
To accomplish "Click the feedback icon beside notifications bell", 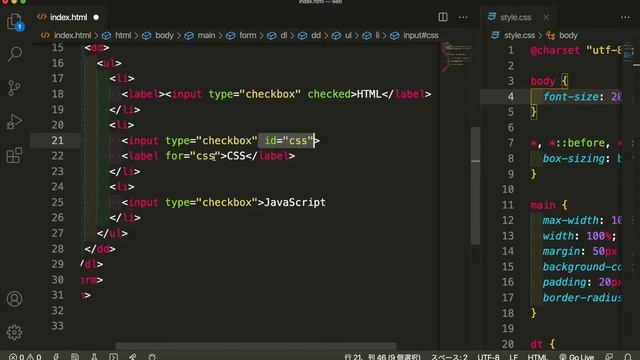I will [x=609, y=357].
